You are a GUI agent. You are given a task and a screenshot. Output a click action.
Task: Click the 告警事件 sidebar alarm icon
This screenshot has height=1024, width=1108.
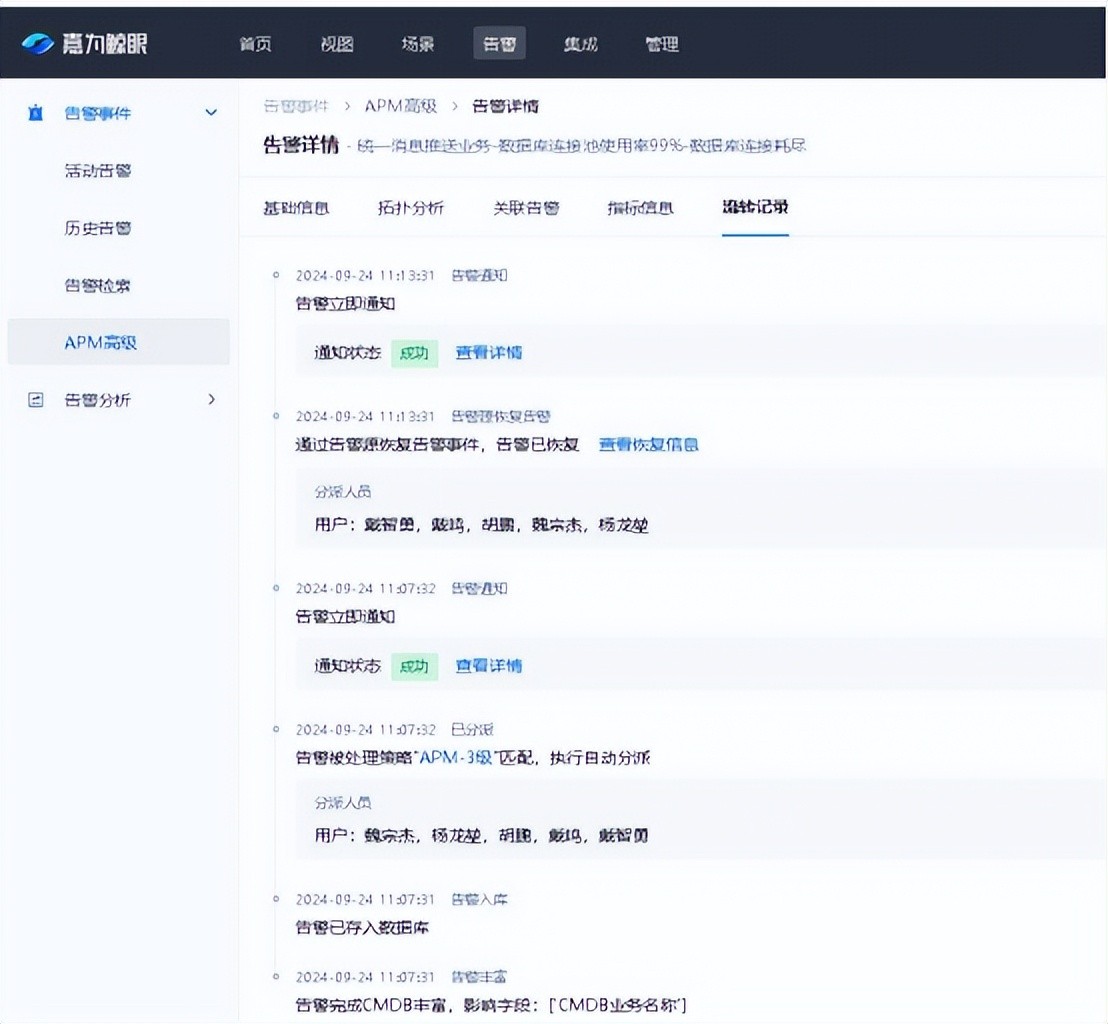coord(36,113)
